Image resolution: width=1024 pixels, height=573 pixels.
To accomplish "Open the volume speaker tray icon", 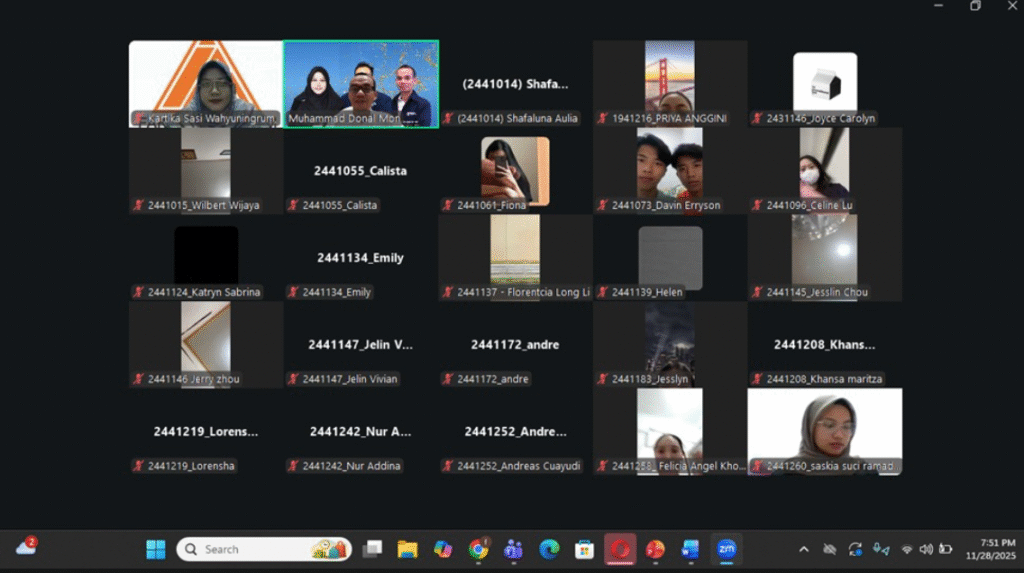I will point(926,549).
